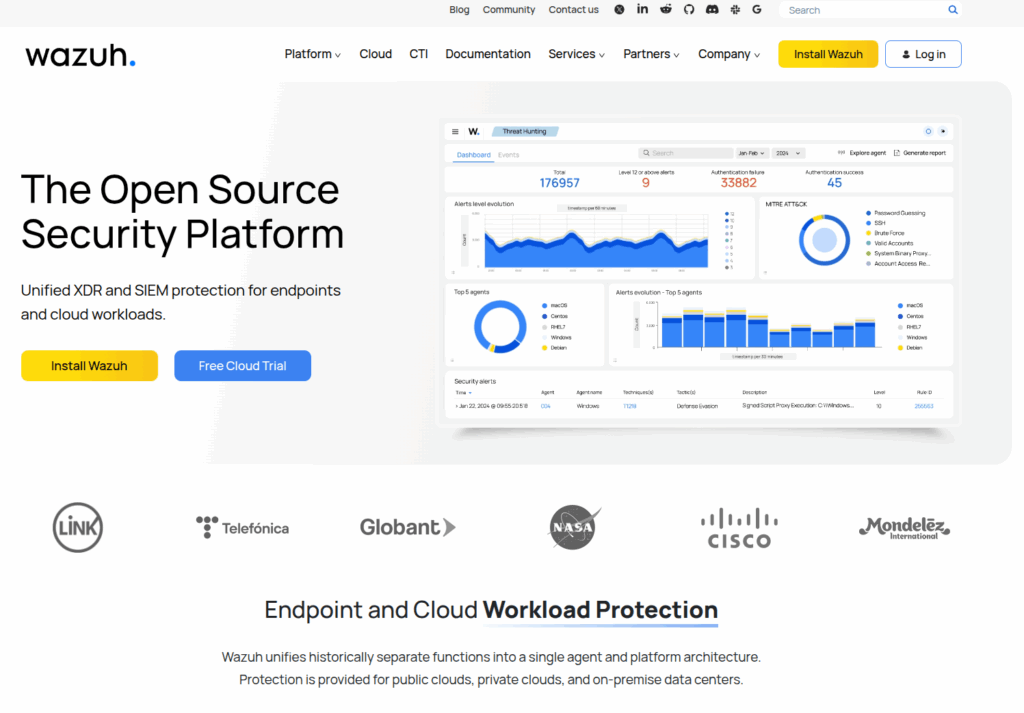Open the Documentation menu item

(488, 54)
